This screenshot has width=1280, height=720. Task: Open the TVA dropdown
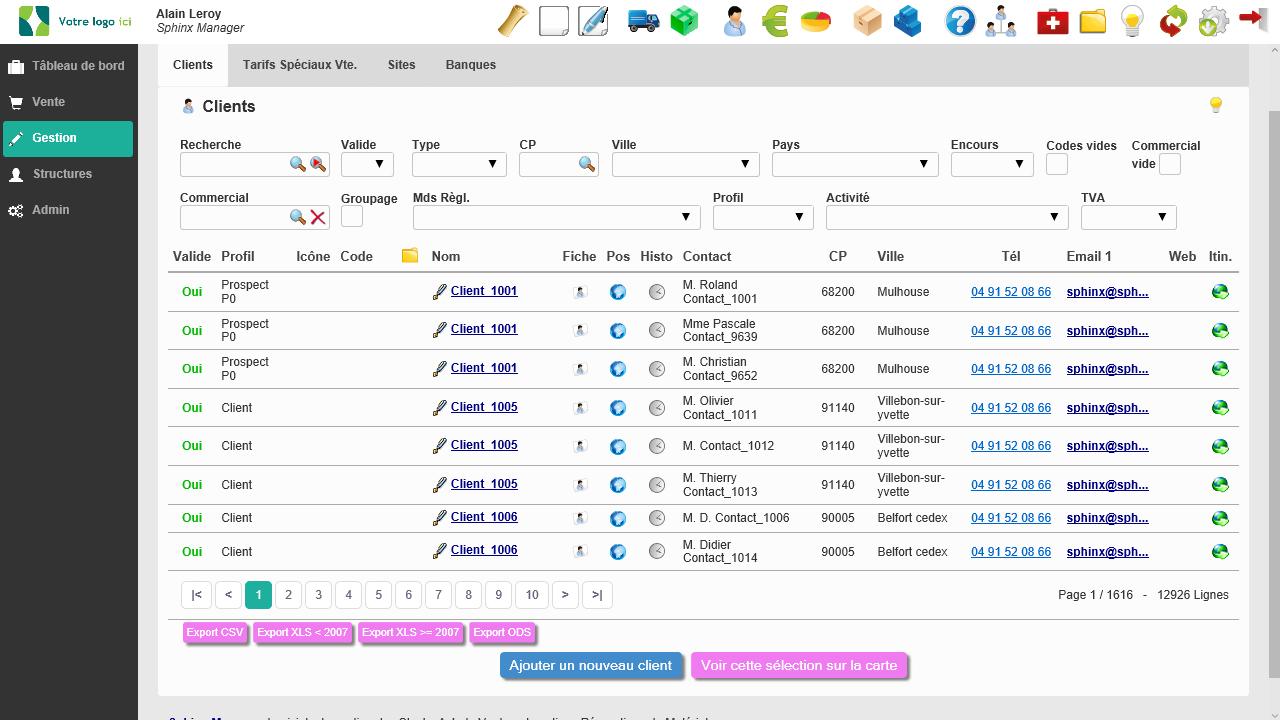pos(1128,217)
